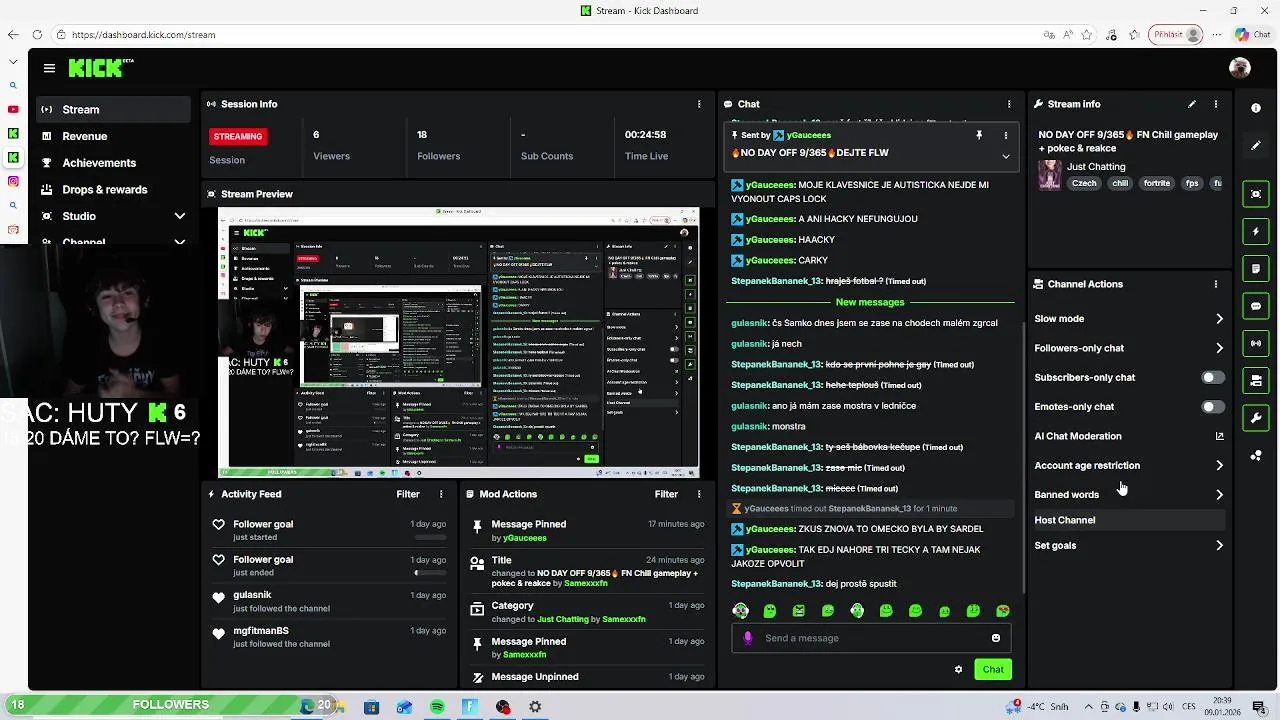Screen dimensions: 1280x720
Task: Click the wrench icon in right sidebar
Action: pyautogui.click(x=1256, y=417)
